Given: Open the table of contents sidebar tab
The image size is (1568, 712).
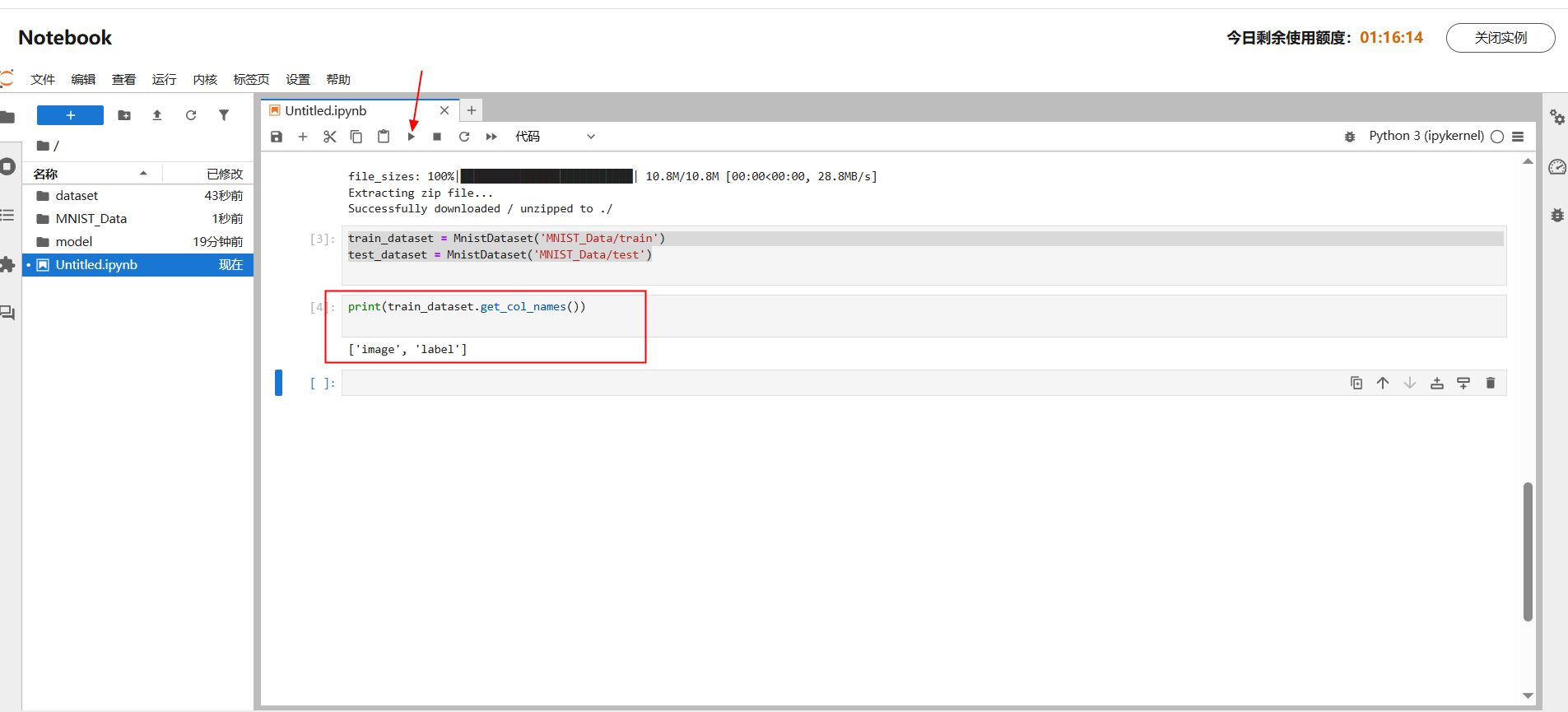Looking at the screenshot, I should point(7,215).
